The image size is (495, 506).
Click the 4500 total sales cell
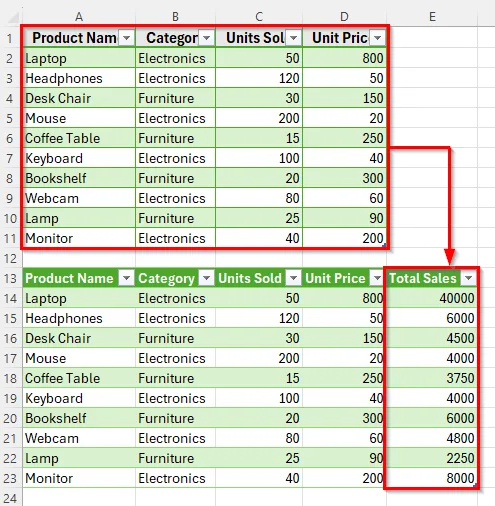432,338
